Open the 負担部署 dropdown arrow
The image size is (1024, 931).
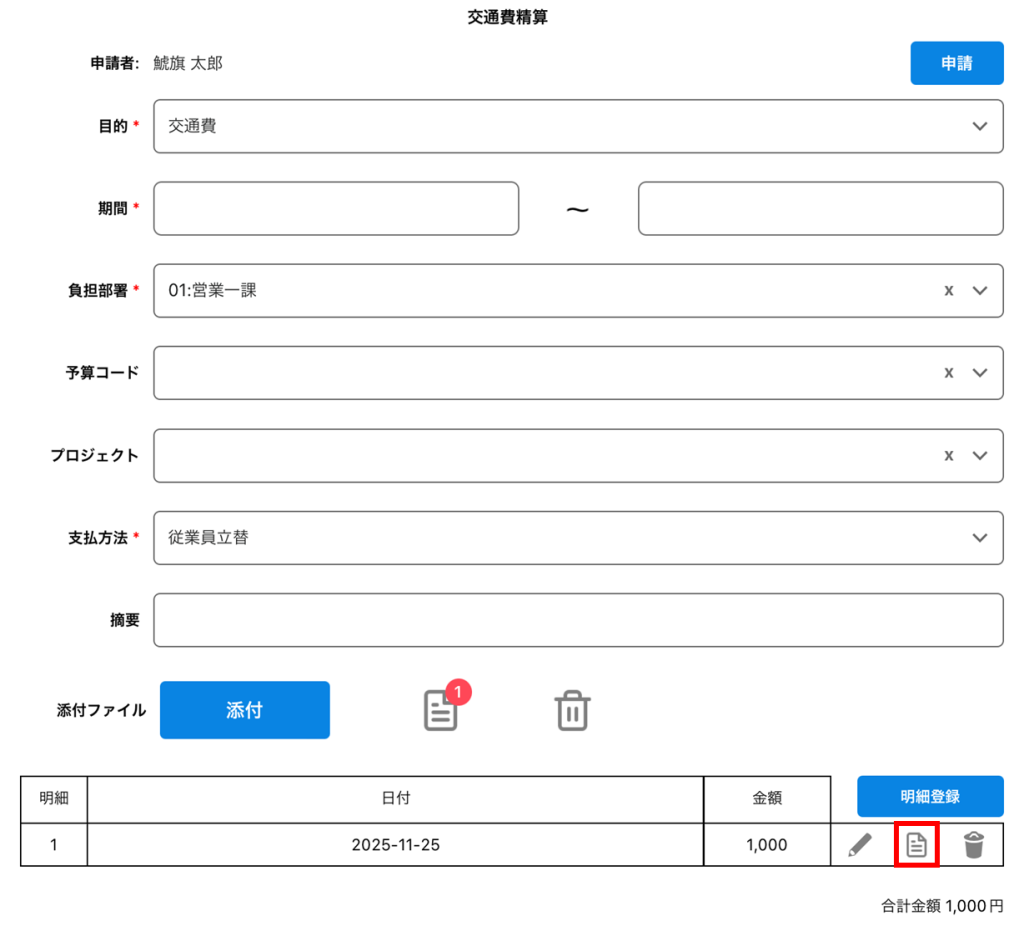pos(980,291)
